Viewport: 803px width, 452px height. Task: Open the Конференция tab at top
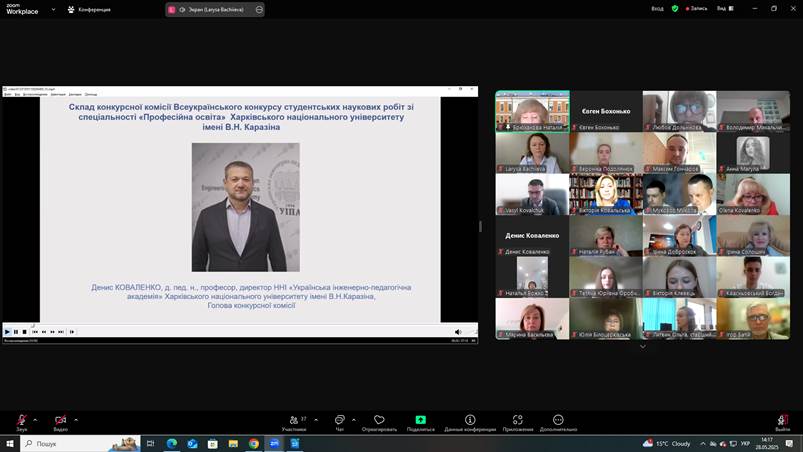(88, 9)
